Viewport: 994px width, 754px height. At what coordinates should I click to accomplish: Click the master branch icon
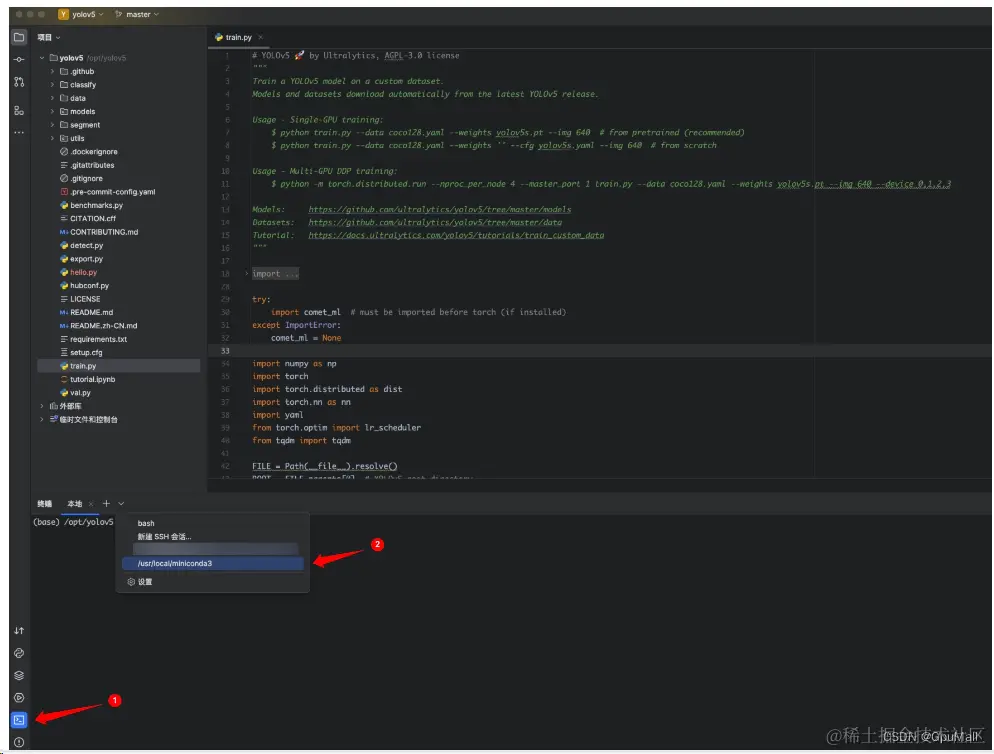119,14
